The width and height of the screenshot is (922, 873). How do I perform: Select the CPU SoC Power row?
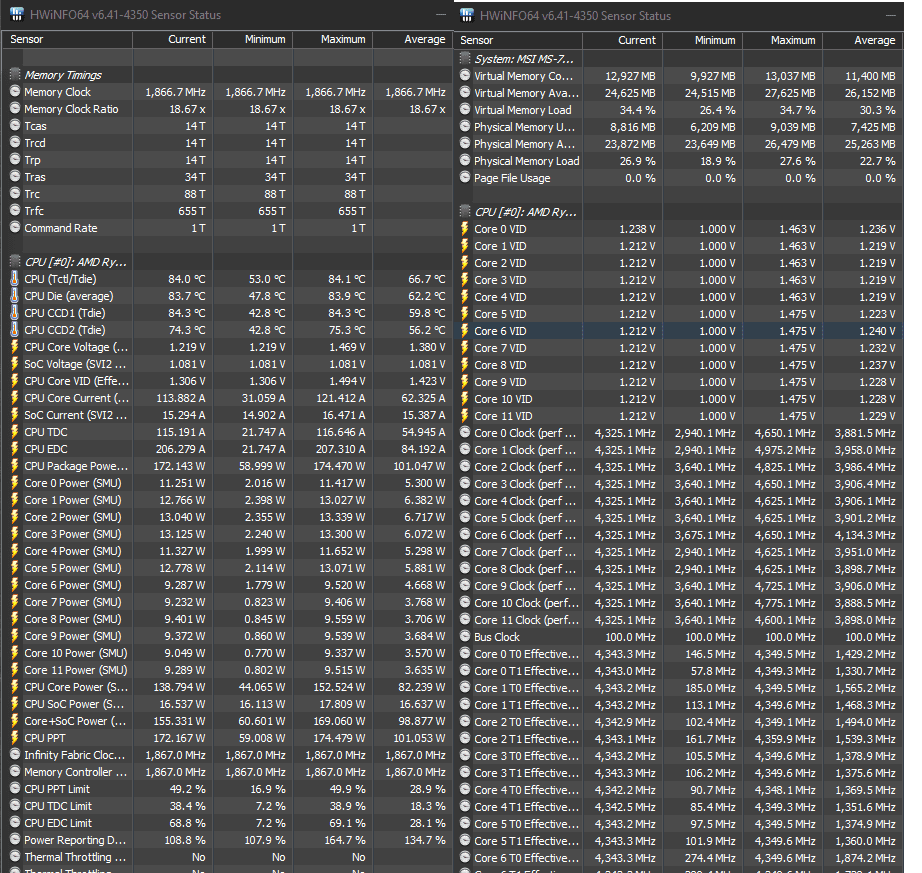point(228,704)
